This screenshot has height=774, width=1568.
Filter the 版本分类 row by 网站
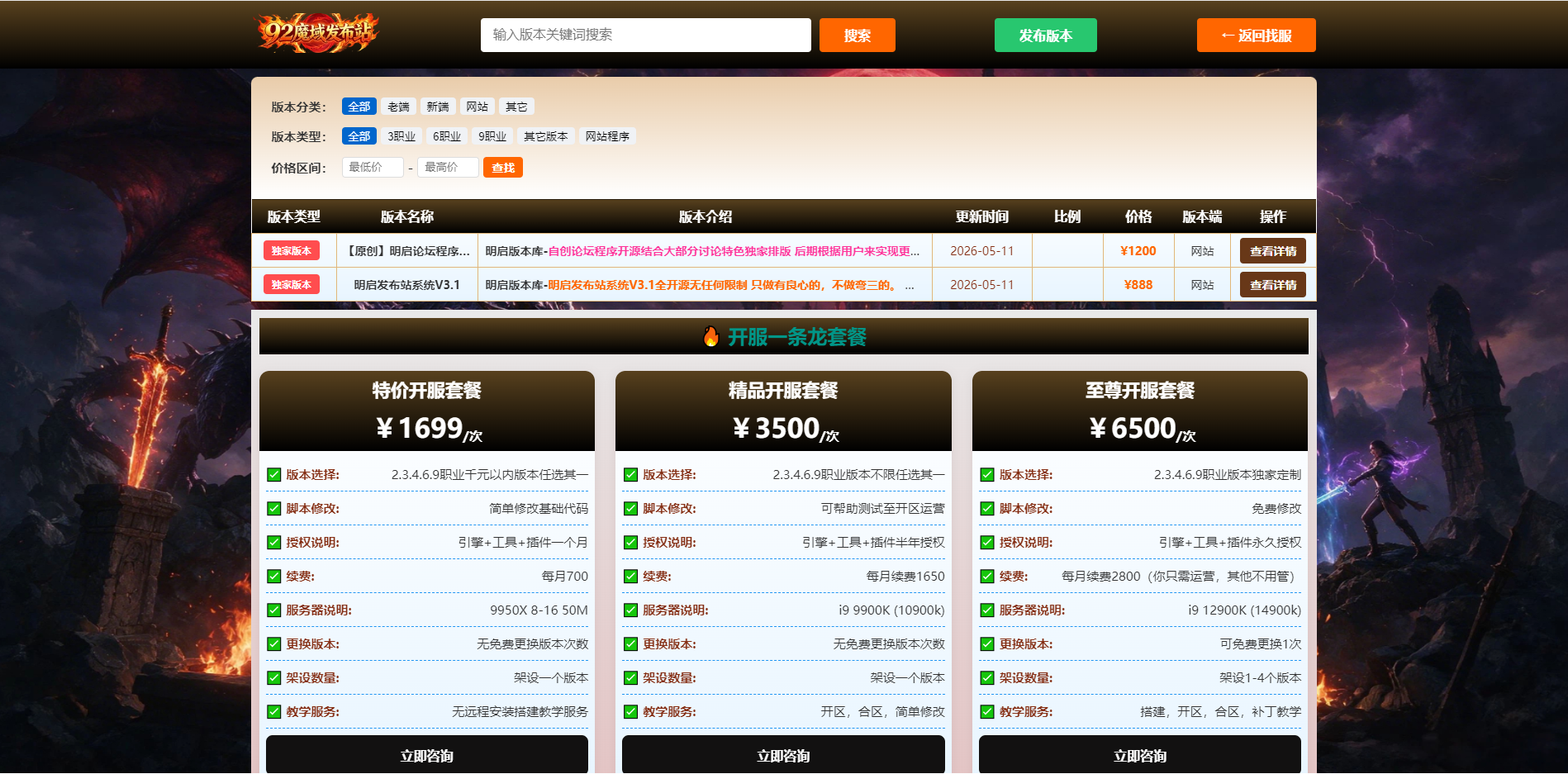(477, 107)
